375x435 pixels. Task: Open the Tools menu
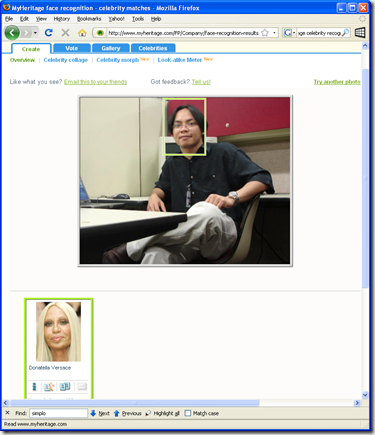tap(138, 19)
